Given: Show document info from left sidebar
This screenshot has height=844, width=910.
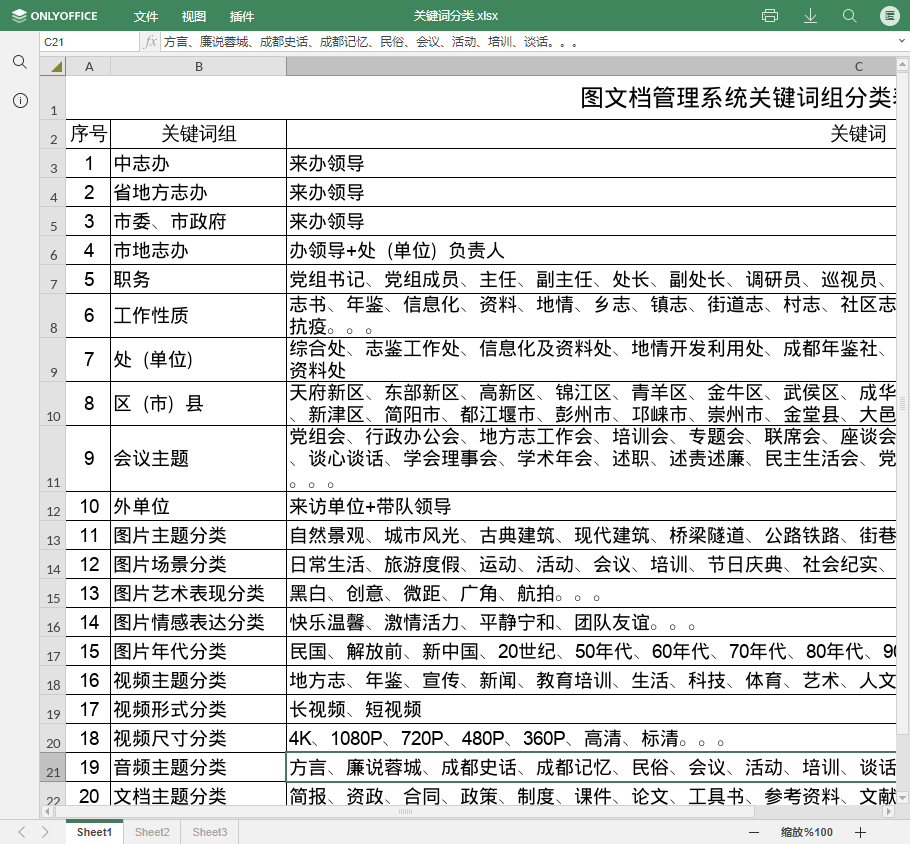Looking at the screenshot, I should point(20,101).
